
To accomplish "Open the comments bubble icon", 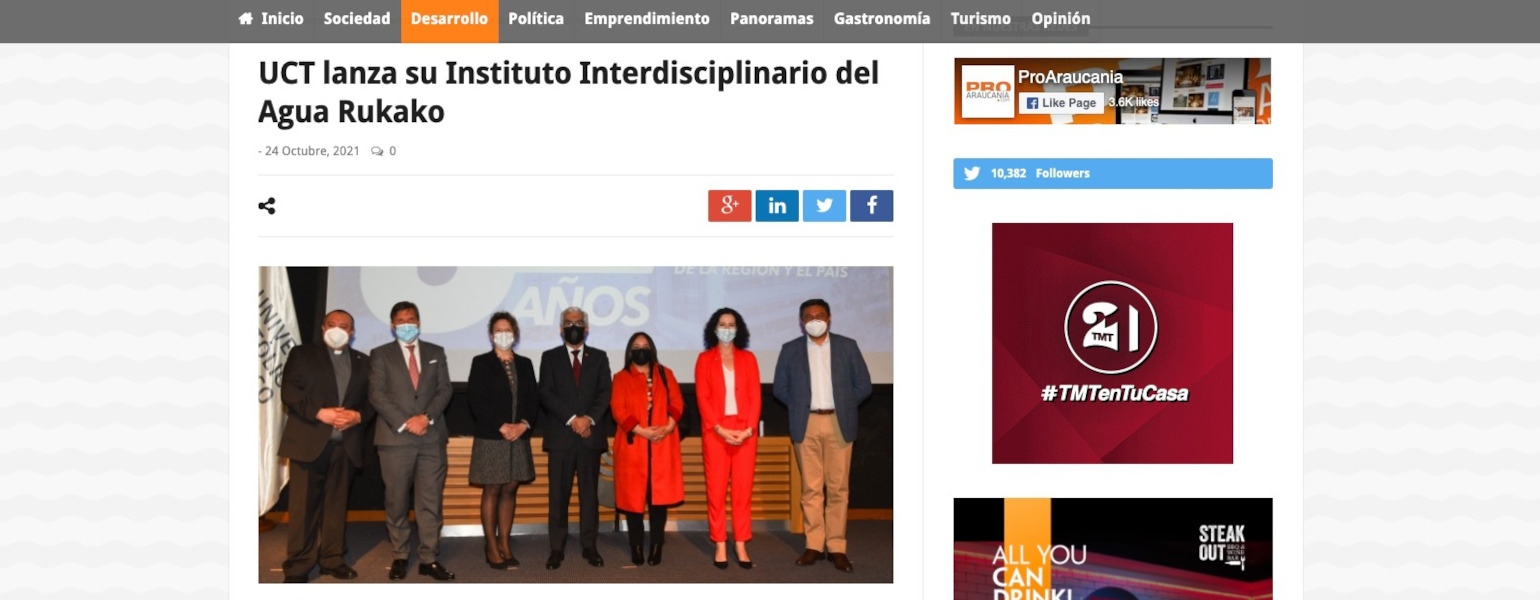I will [377, 151].
